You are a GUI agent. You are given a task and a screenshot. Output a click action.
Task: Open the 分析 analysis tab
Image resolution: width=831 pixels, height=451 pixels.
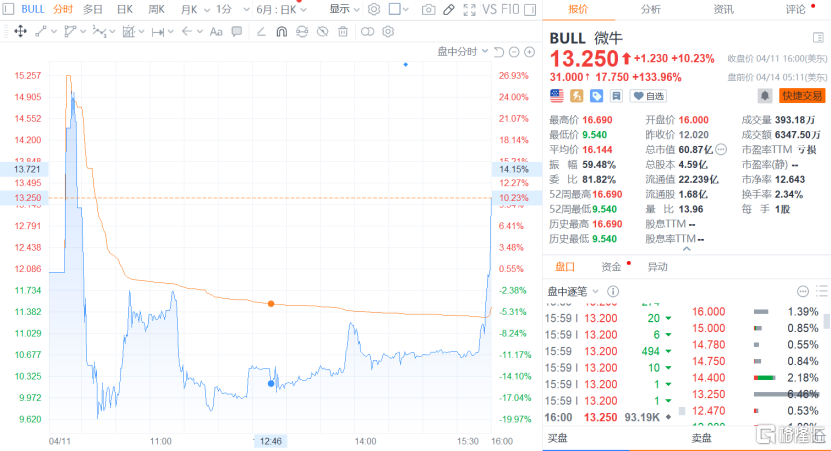click(650, 10)
